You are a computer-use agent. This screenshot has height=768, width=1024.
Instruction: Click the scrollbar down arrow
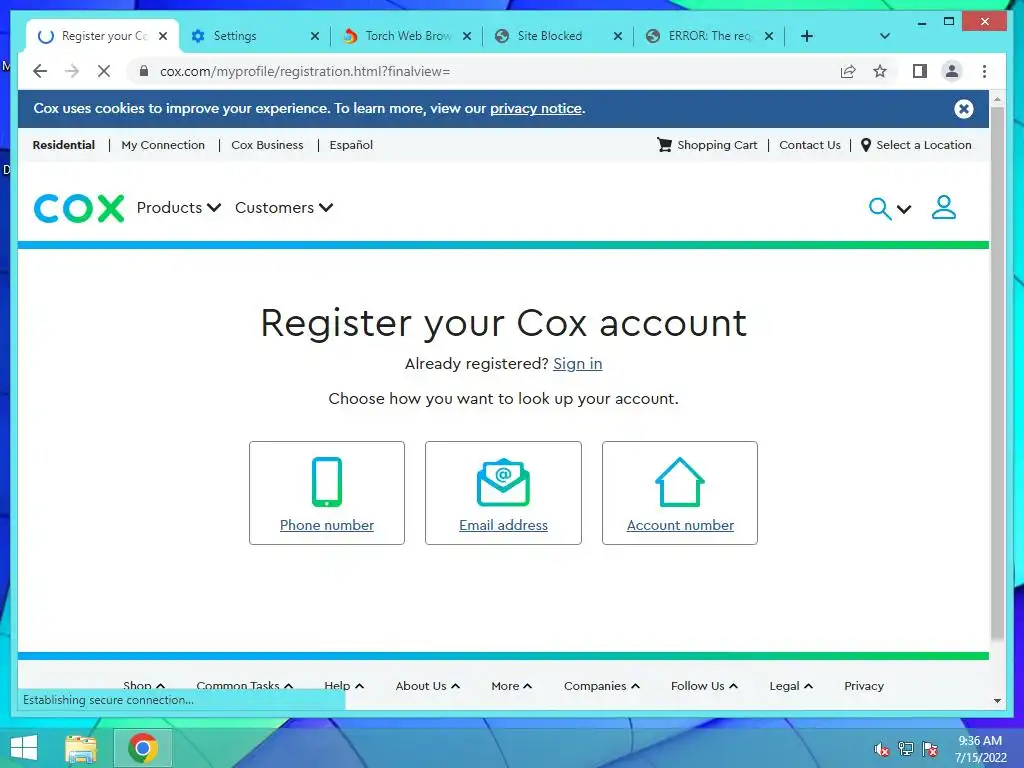tap(997, 701)
